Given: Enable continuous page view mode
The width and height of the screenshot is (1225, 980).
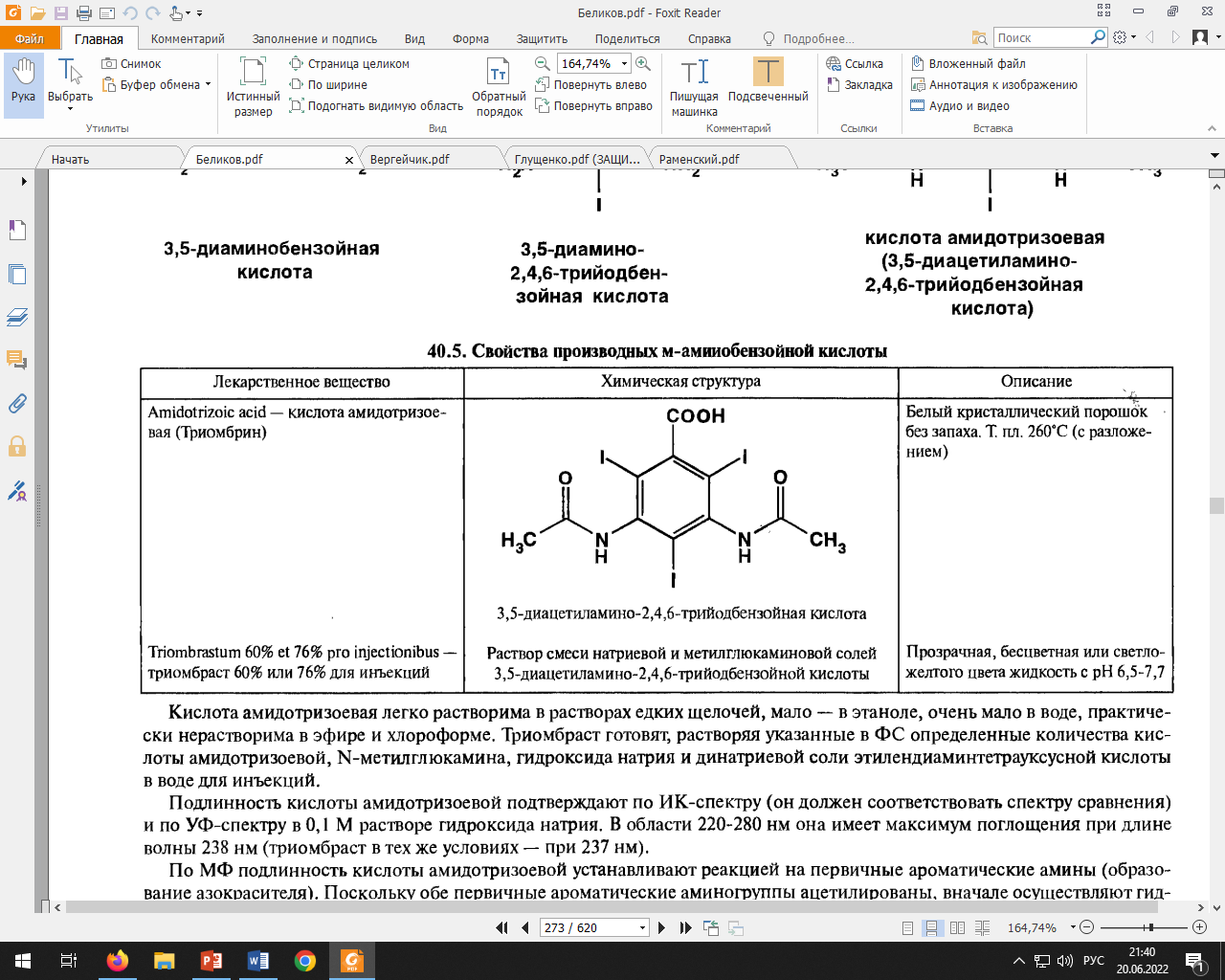Looking at the screenshot, I should 931,927.
